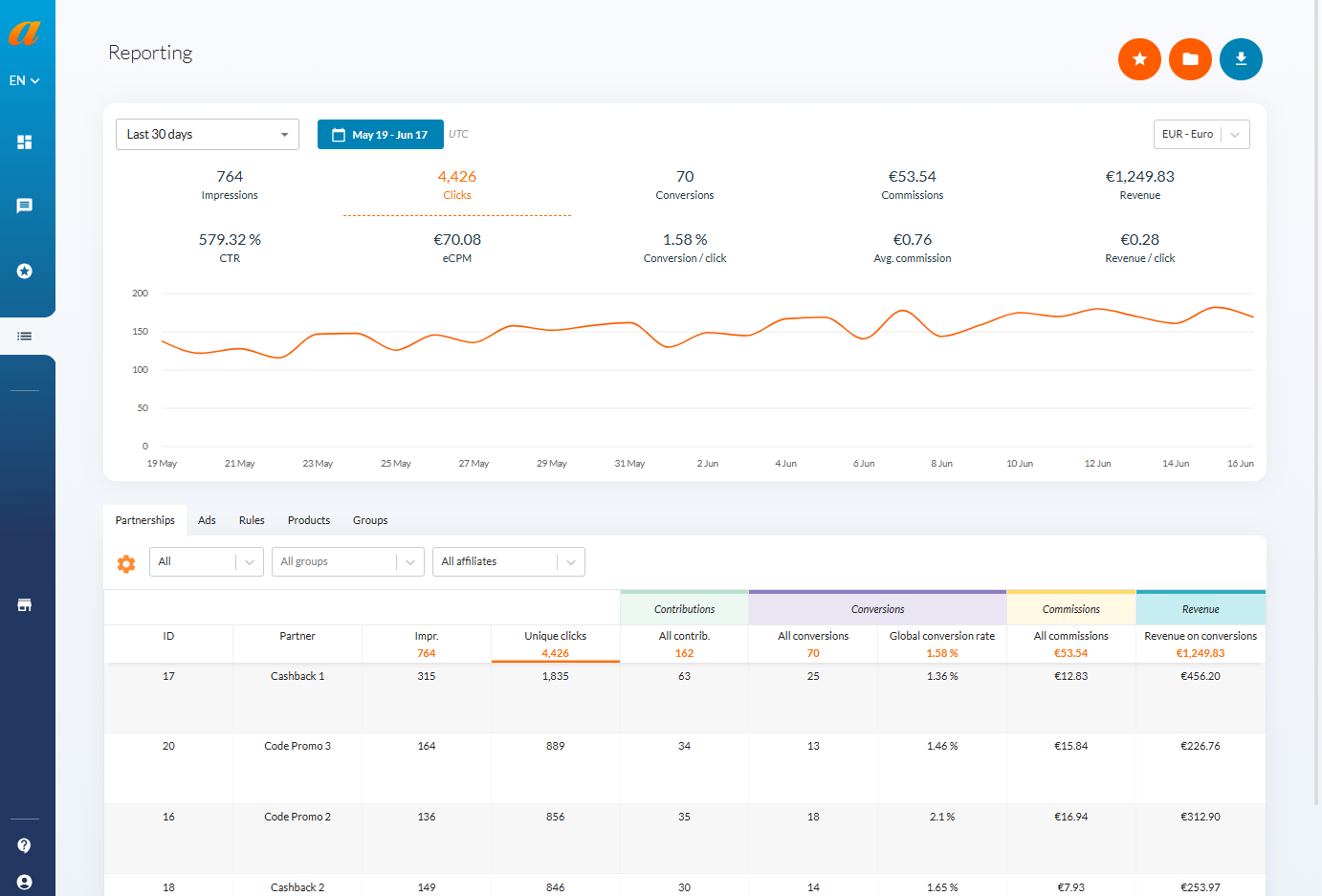Open the user account icon in the sidebar
Screen dimensions: 1322x896
coord(25,882)
